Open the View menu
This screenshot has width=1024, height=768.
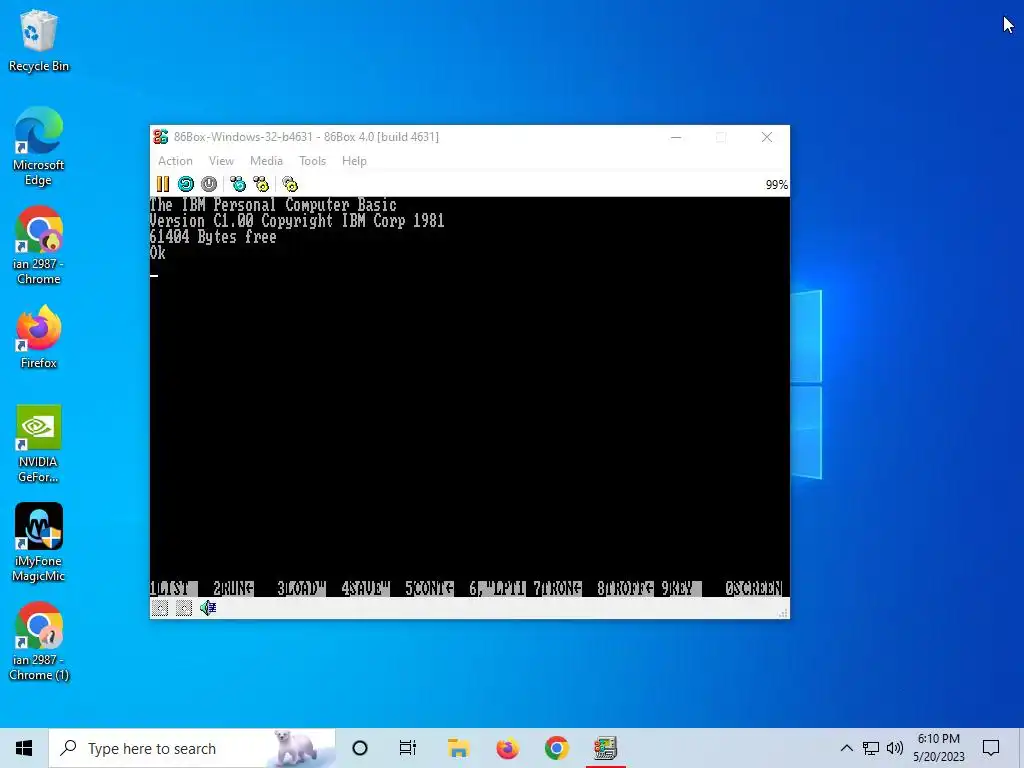click(221, 161)
